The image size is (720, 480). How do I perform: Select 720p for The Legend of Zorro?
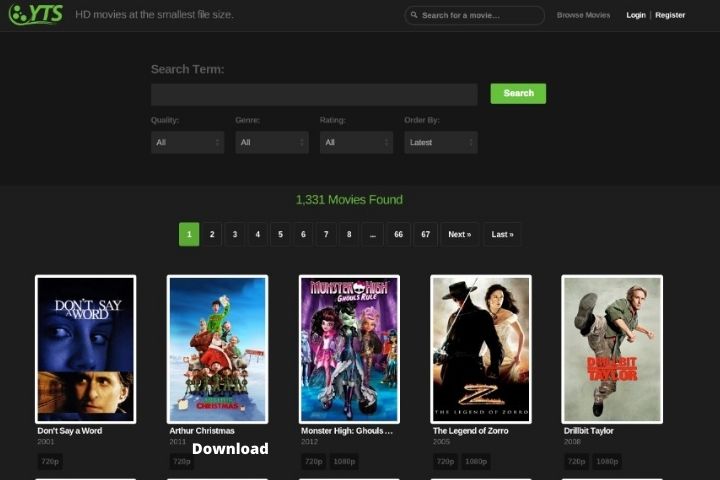[445, 461]
